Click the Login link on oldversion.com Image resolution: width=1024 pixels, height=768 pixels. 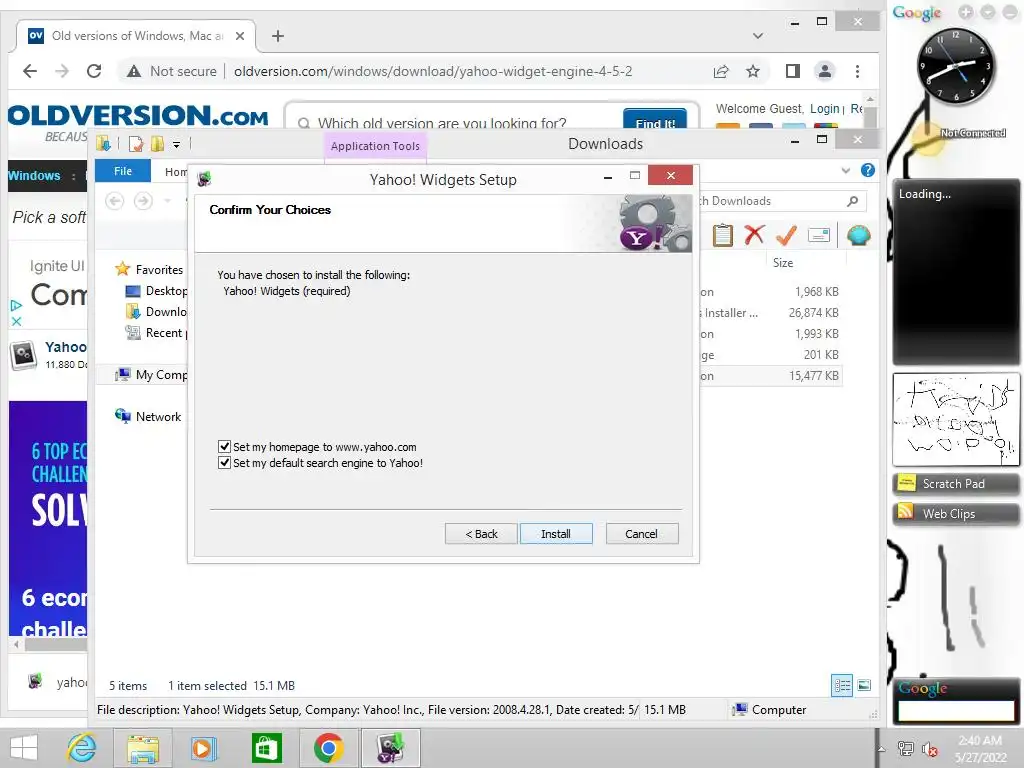824,108
